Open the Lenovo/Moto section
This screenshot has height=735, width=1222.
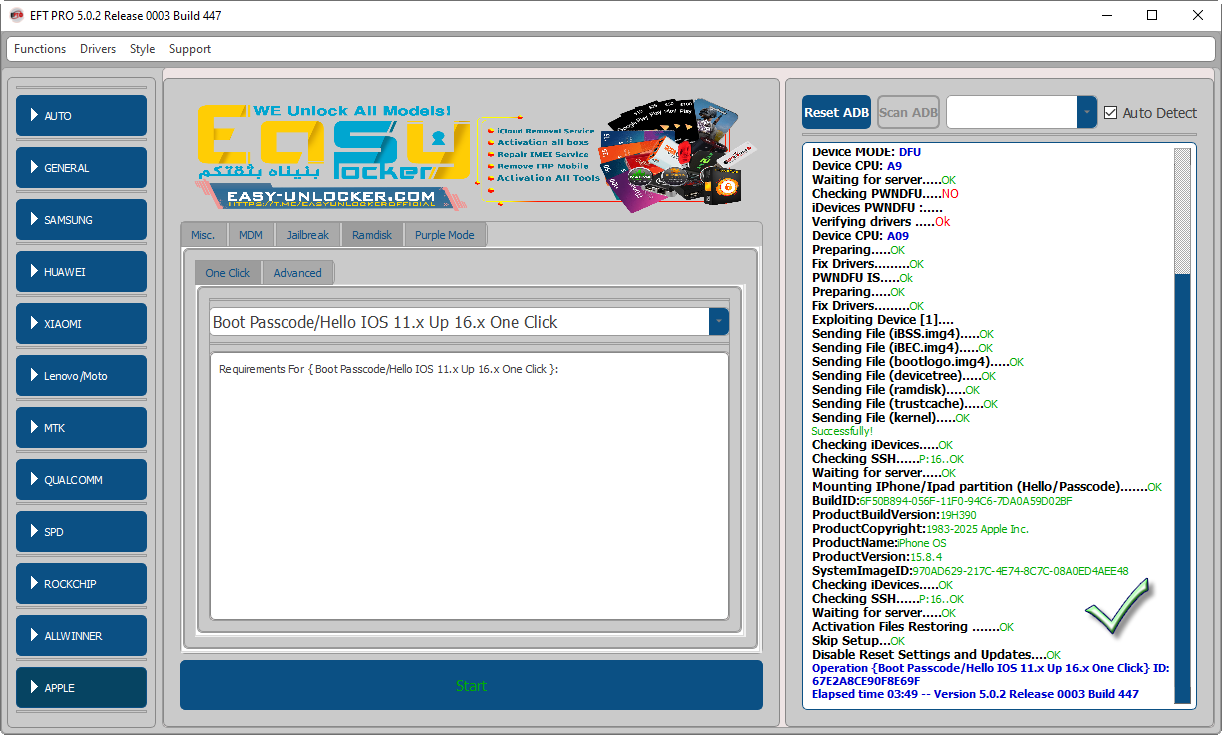[81, 376]
